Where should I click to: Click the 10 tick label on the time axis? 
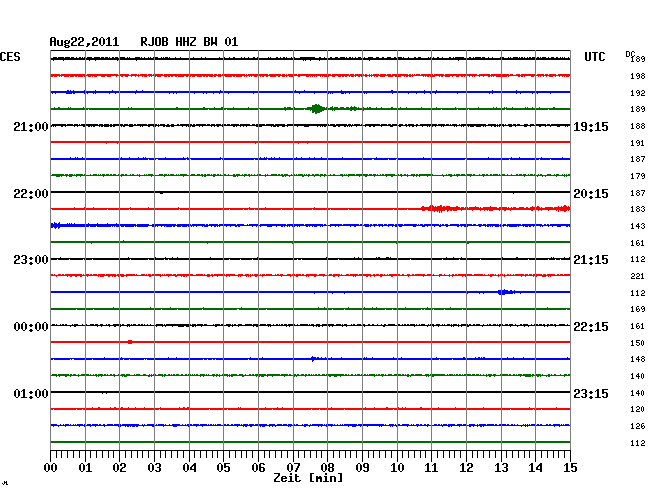[x=397, y=468]
